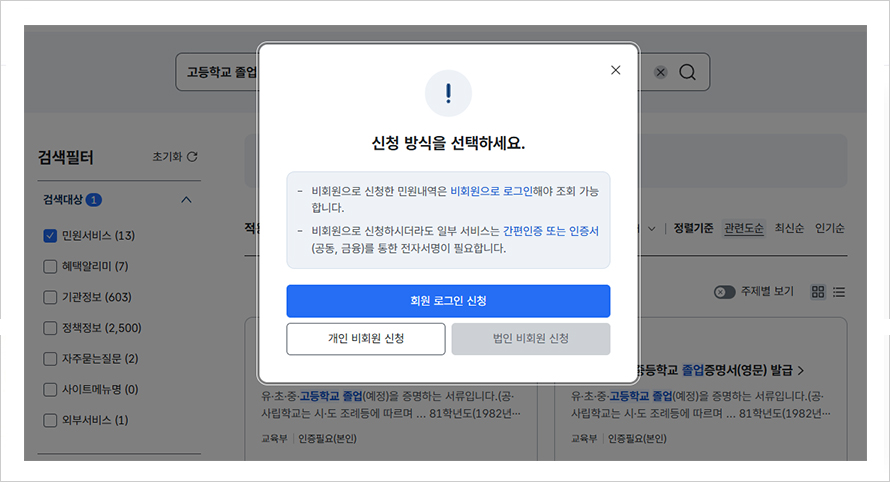This screenshot has width=890, height=491.
Task: Click the dialog title 신청 방식을 선택하세요.
Action: coord(448,143)
